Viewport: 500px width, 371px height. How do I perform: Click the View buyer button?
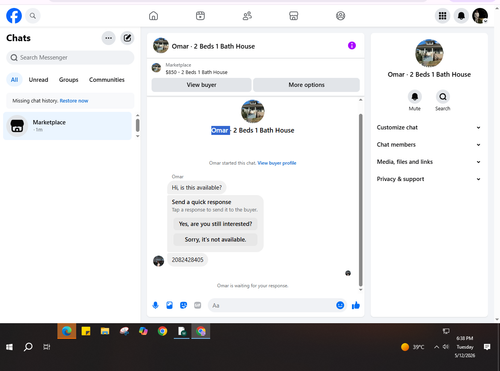coord(201,85)
